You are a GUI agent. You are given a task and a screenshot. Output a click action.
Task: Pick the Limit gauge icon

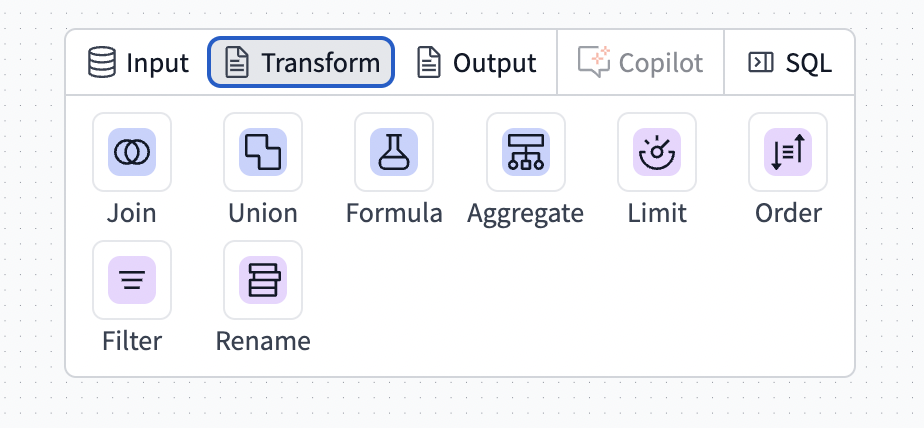[657, 152]
